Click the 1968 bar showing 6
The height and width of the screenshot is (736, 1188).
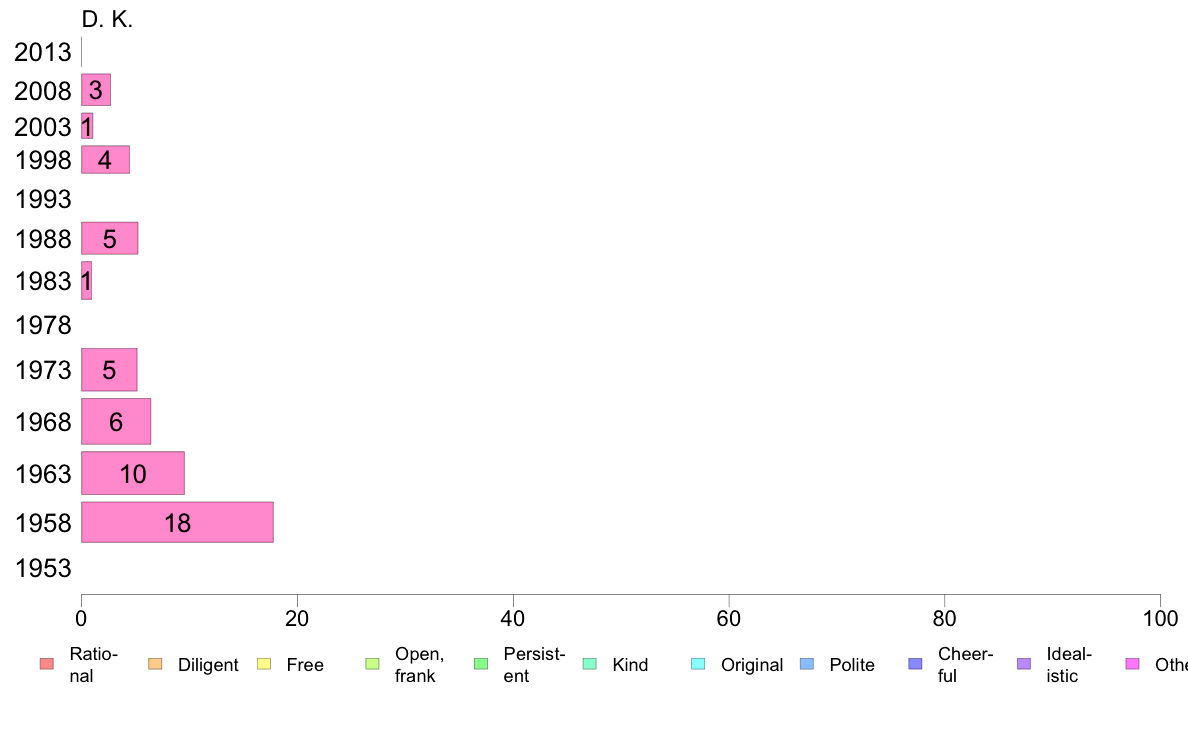(x=116, y=421)
